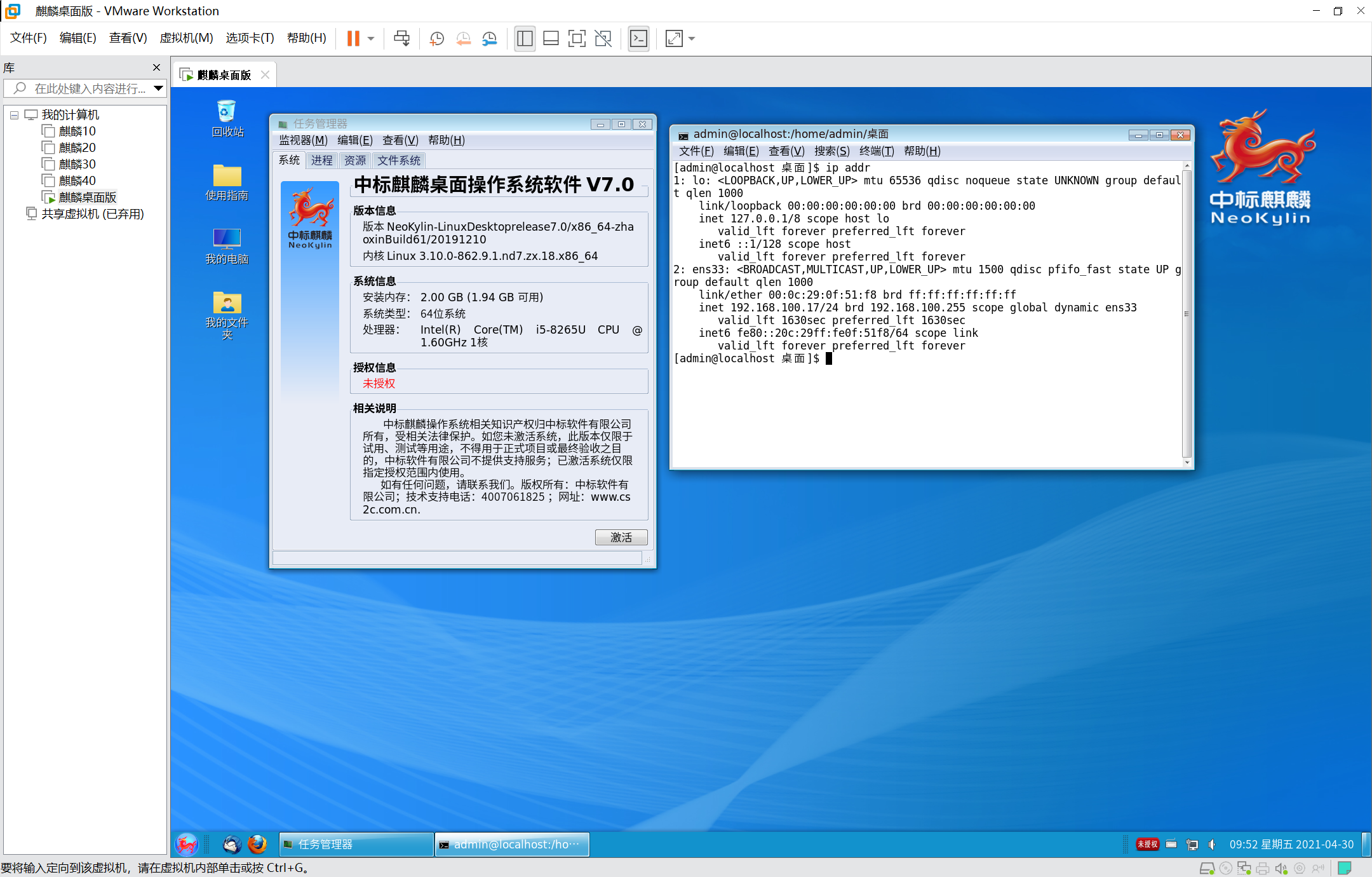Enter full screen mode icon

click(576, 39)
